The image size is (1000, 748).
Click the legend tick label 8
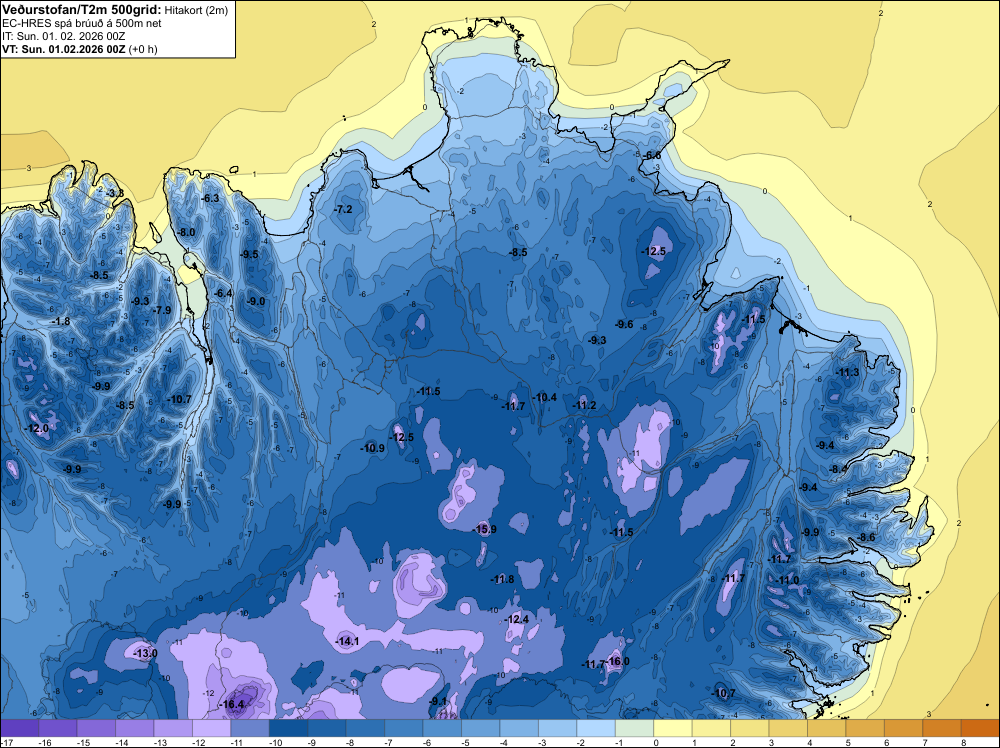pos(963,742)
